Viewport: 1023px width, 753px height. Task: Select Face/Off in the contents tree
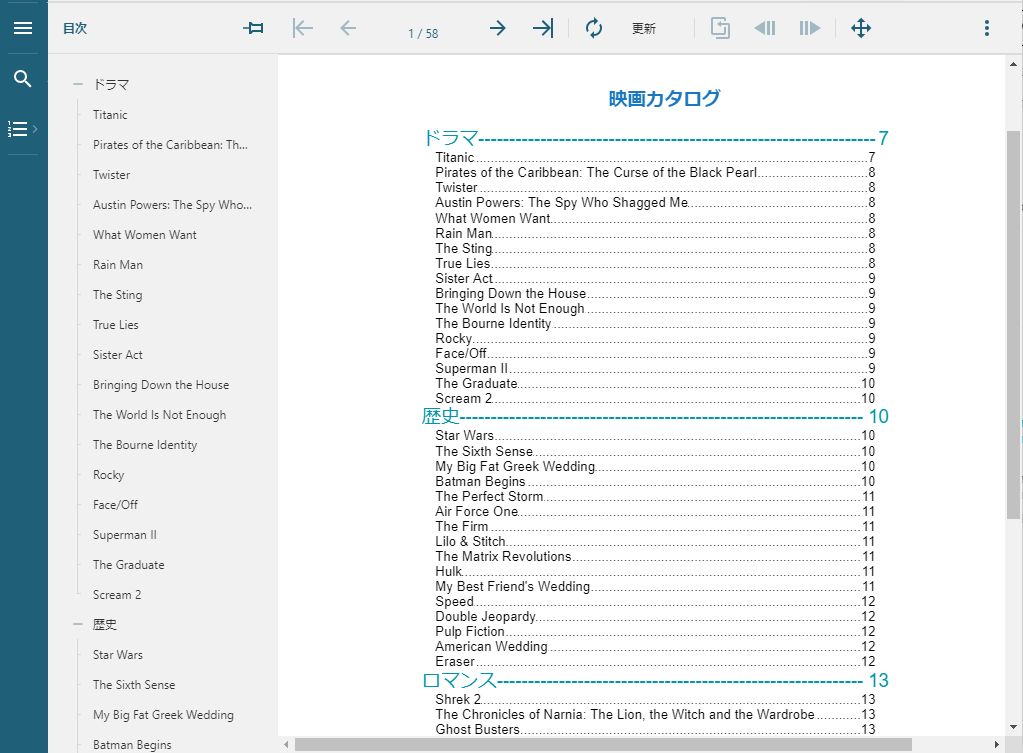point(115,505)
